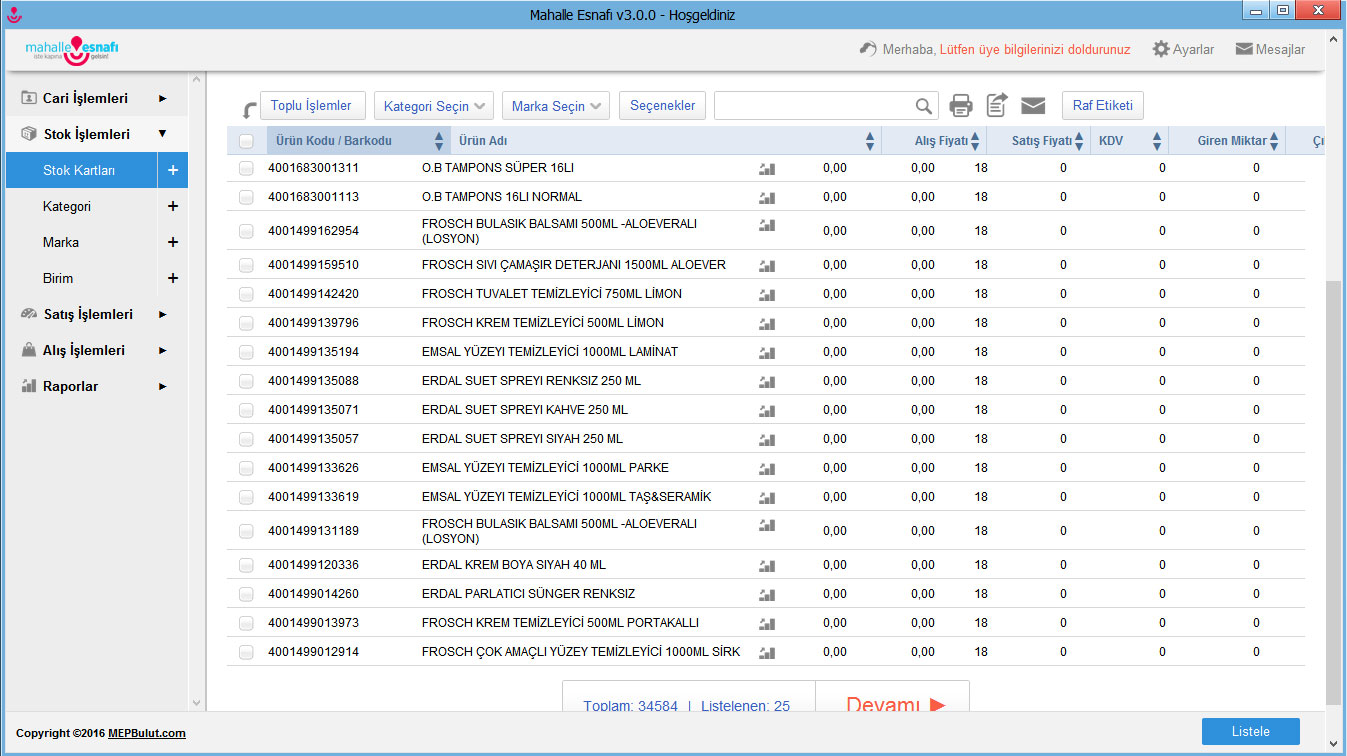Sort by Satış Fiyatı column arrows
The image size is (1347, 756).
click(x=1079, y=141)
